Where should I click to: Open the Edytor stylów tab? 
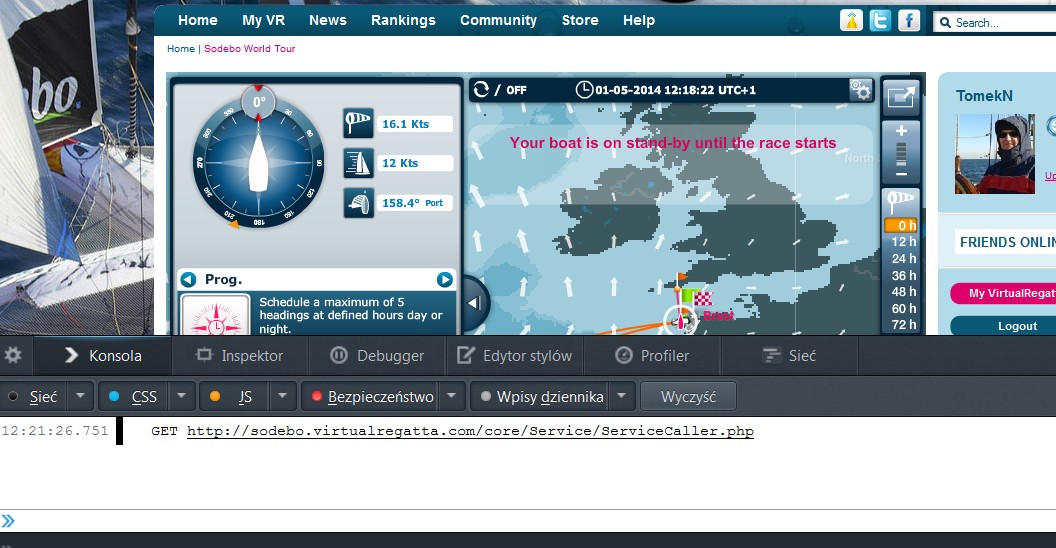(515, 355)
